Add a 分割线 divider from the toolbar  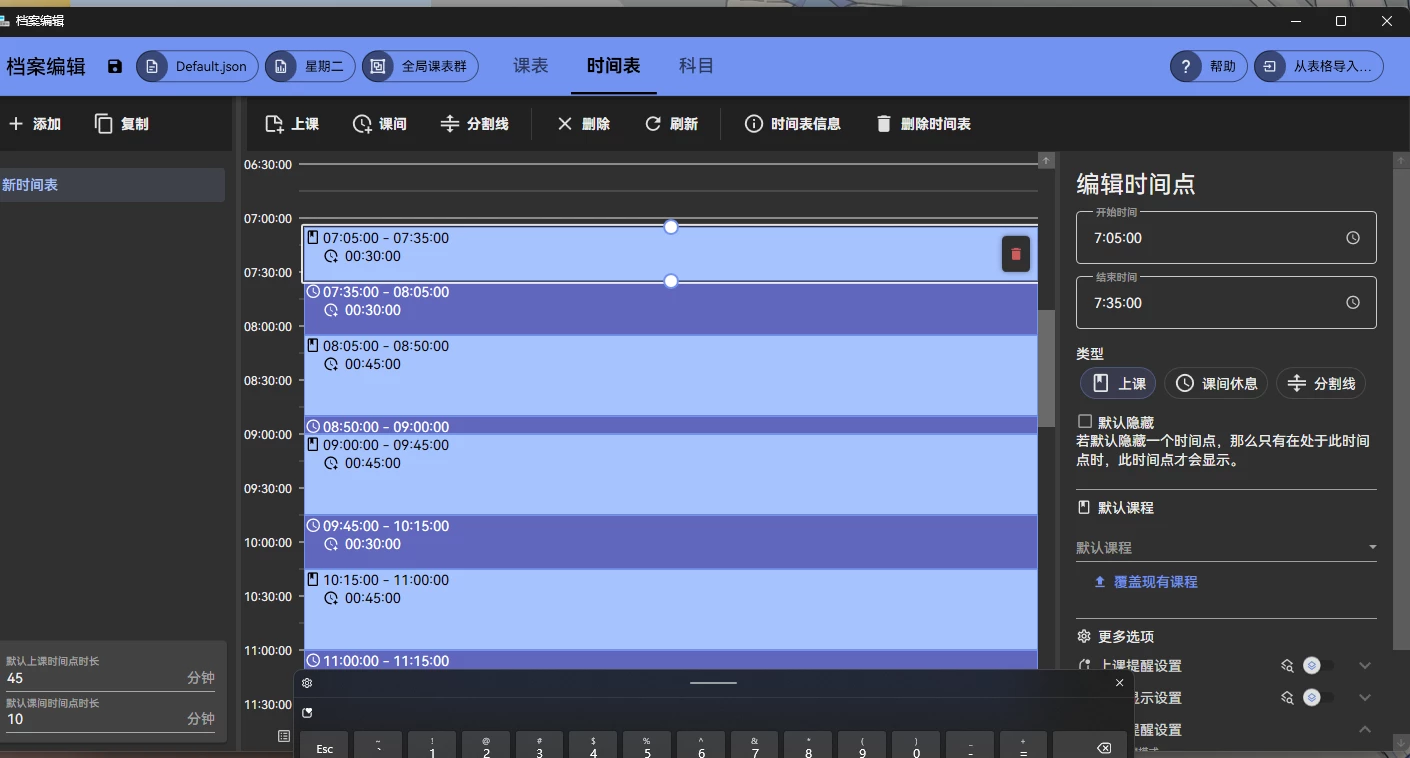pos(475,124)
